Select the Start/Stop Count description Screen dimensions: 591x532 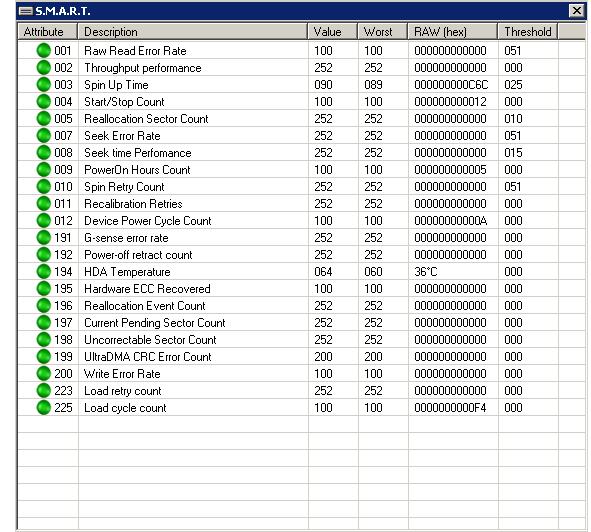click(124, 102)
